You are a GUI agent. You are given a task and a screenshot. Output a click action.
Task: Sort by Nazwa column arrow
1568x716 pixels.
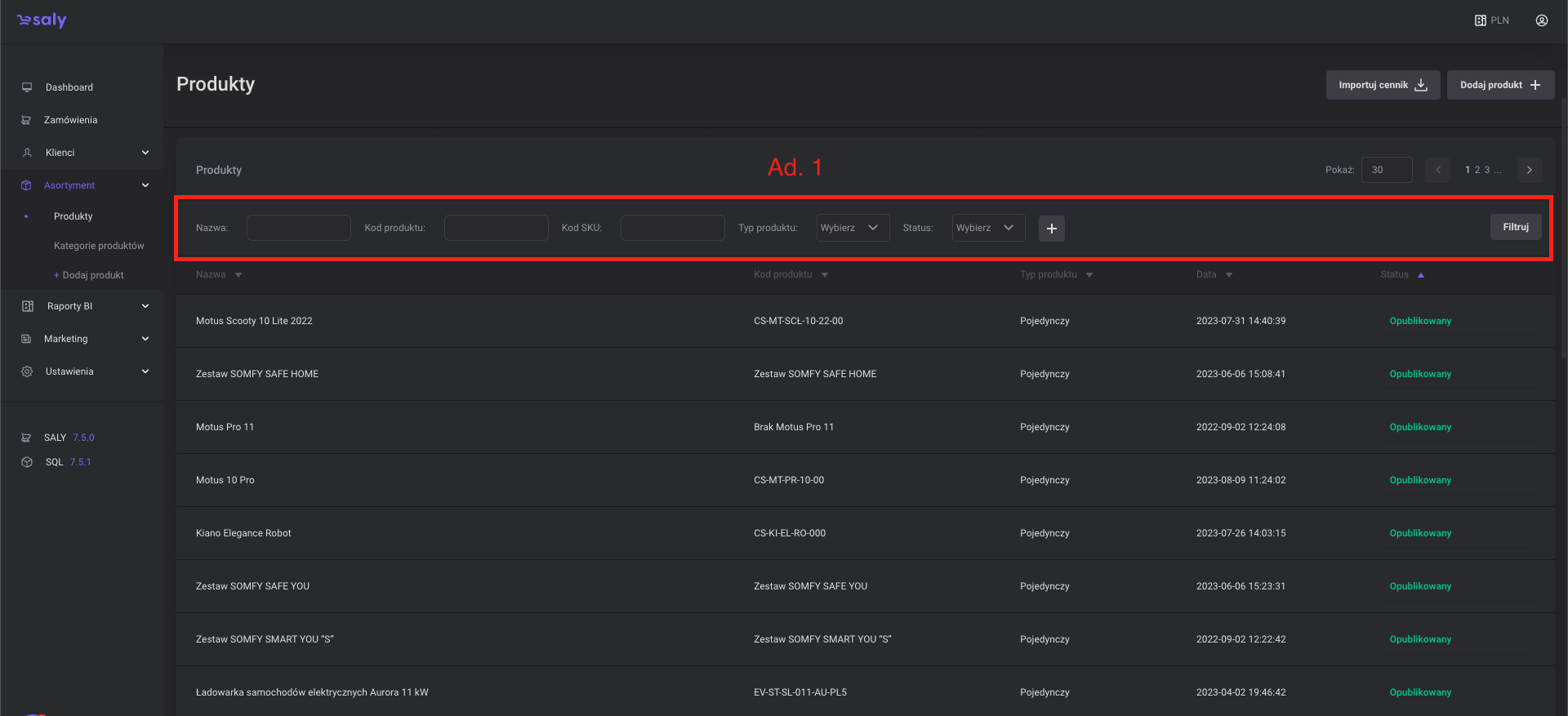point(238,275)
